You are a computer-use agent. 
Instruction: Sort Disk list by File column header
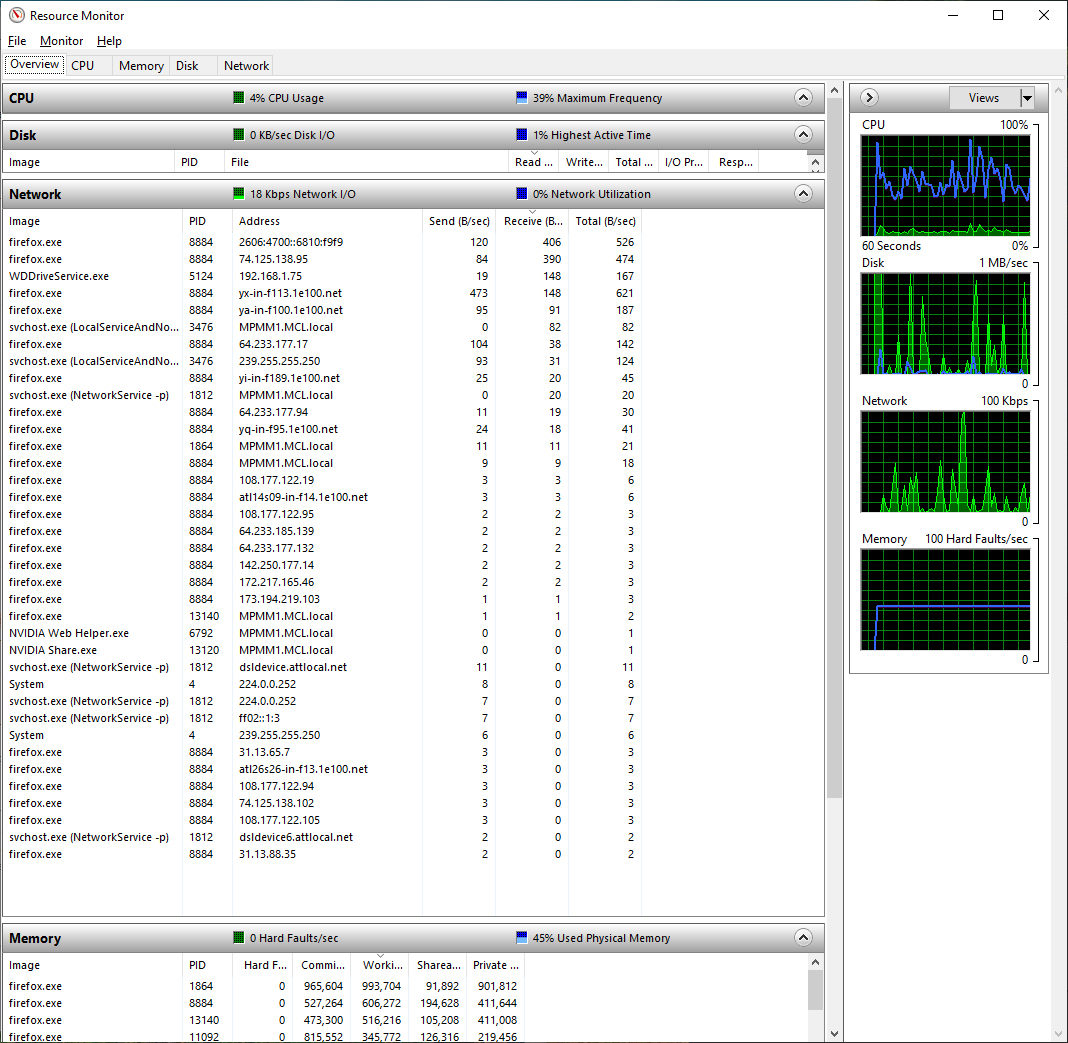pyautogui.click(x=366, y=162)
